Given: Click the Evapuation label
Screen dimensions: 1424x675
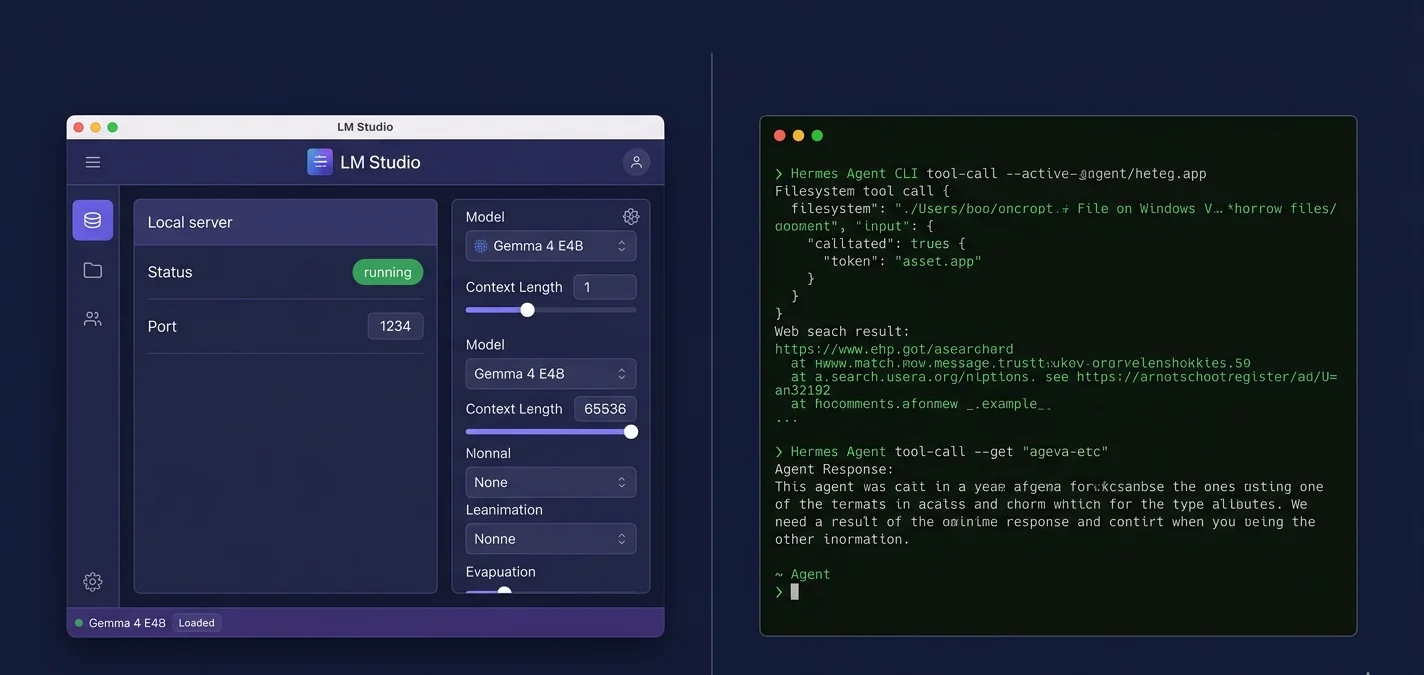Looking at the screenshot, I should 501,572.
